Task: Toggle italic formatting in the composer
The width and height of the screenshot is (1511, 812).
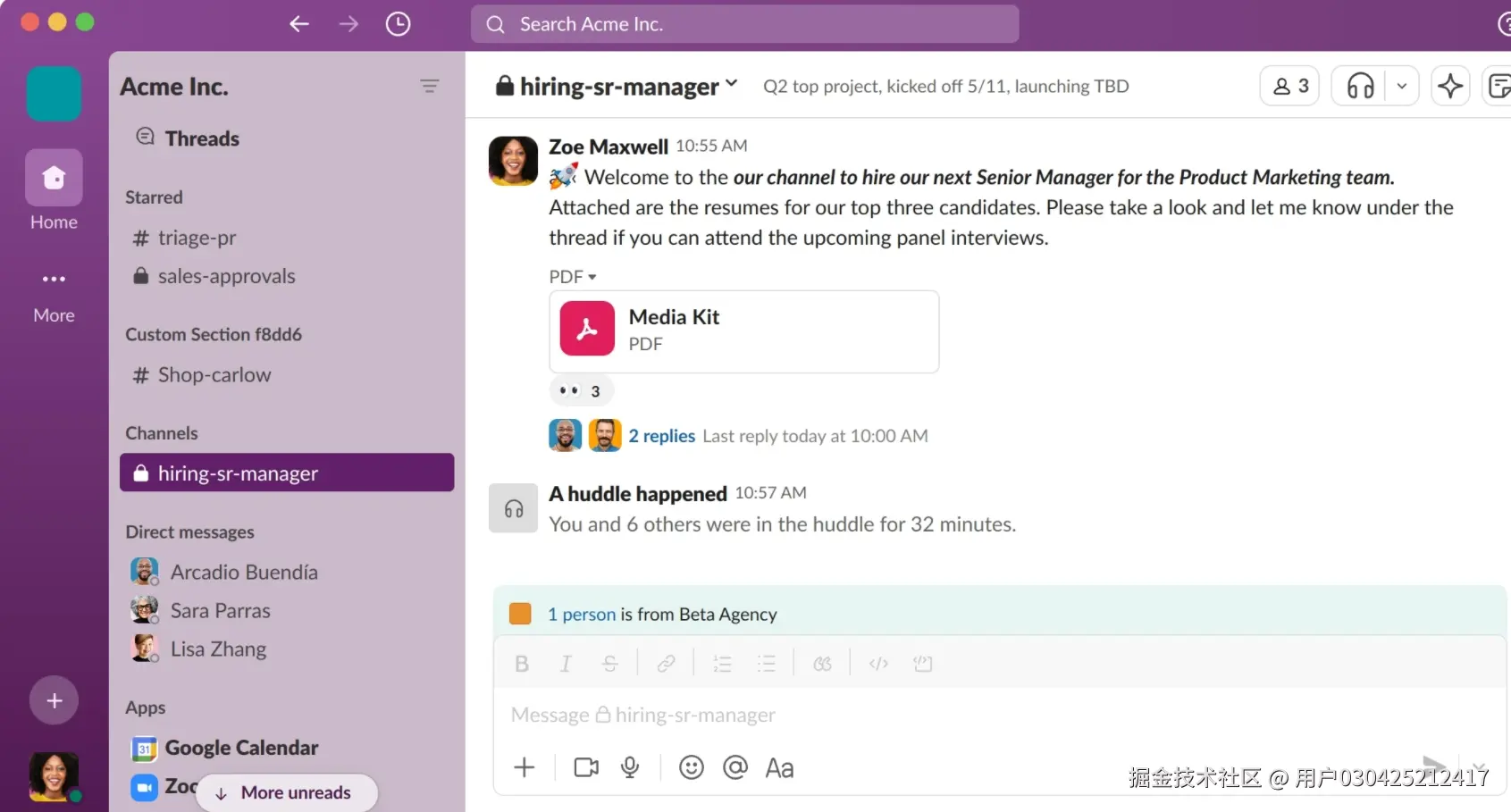Action: 566,663
